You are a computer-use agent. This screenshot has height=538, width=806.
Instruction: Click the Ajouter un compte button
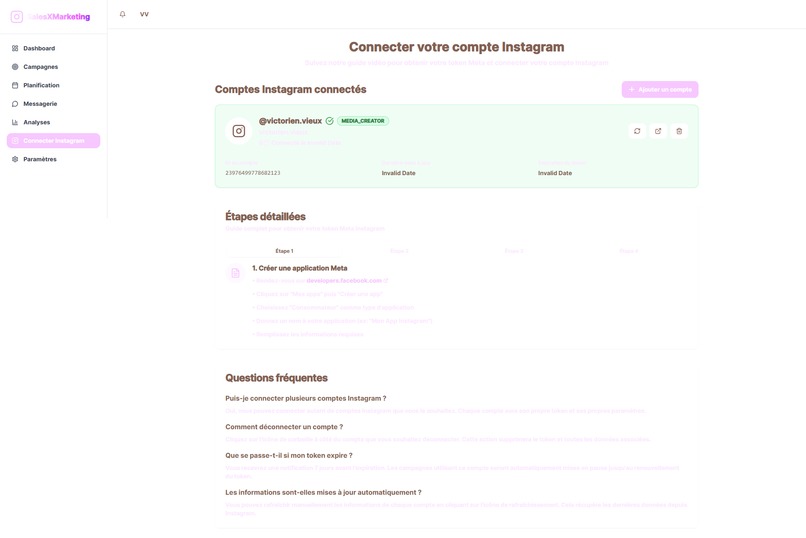660,89
